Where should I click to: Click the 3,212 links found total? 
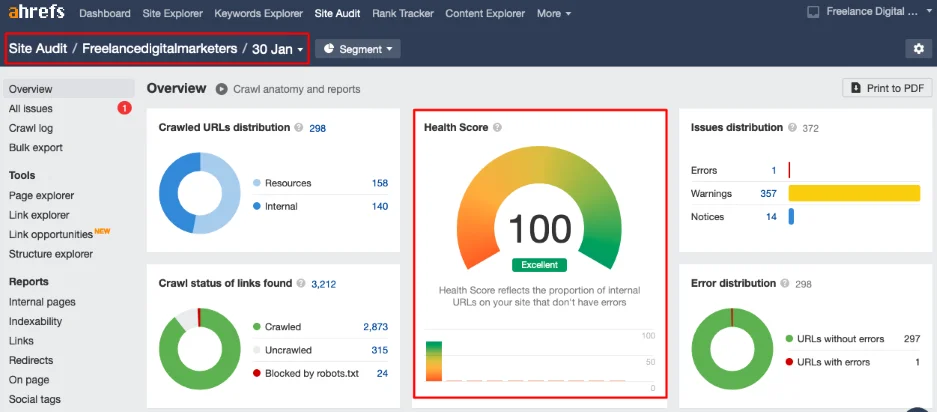click(323, 284)
